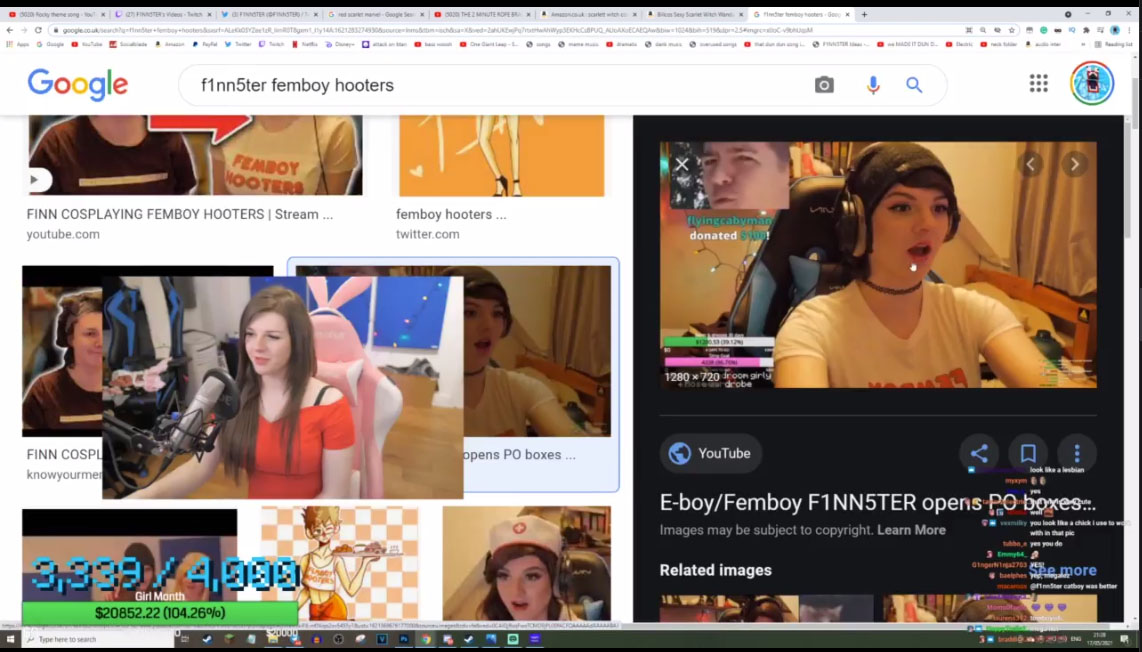Open the Windows Start menu
Image resolution: width=1142 pixels, height=652 pixels.
click(10, 639)
